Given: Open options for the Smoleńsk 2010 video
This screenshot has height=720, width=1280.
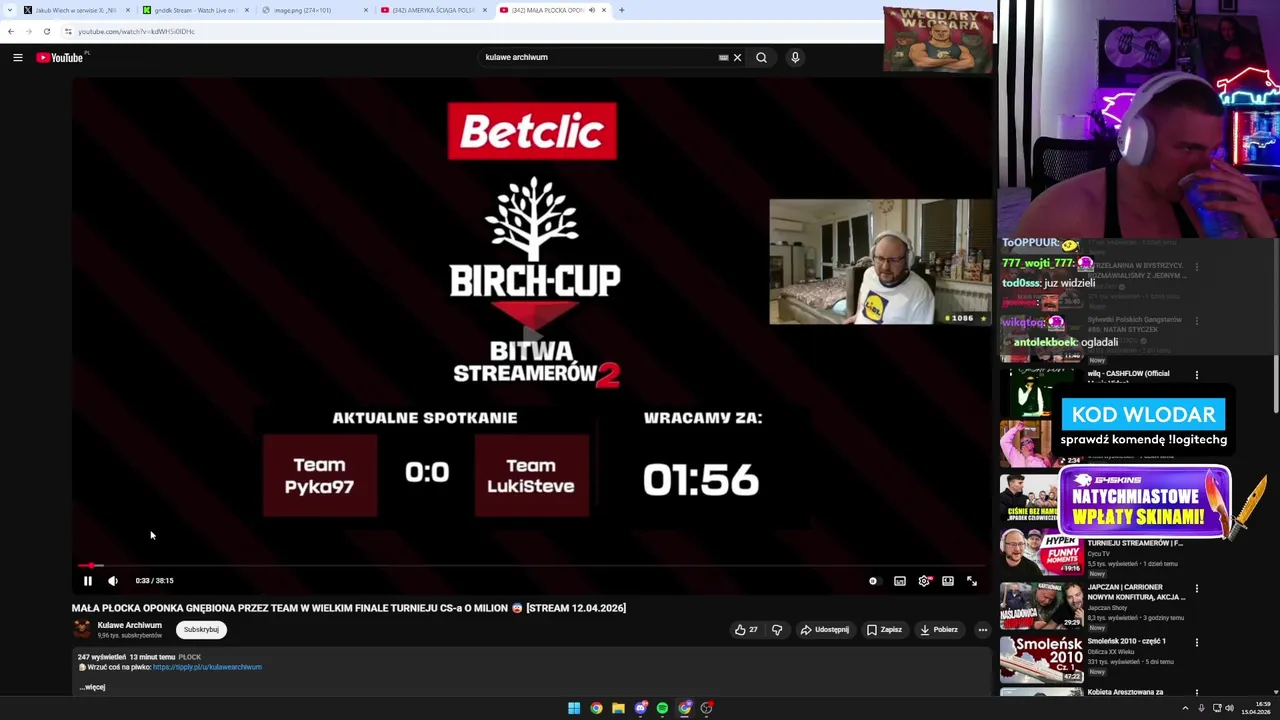Looking at the screenshot, I should pos(1197,642).
